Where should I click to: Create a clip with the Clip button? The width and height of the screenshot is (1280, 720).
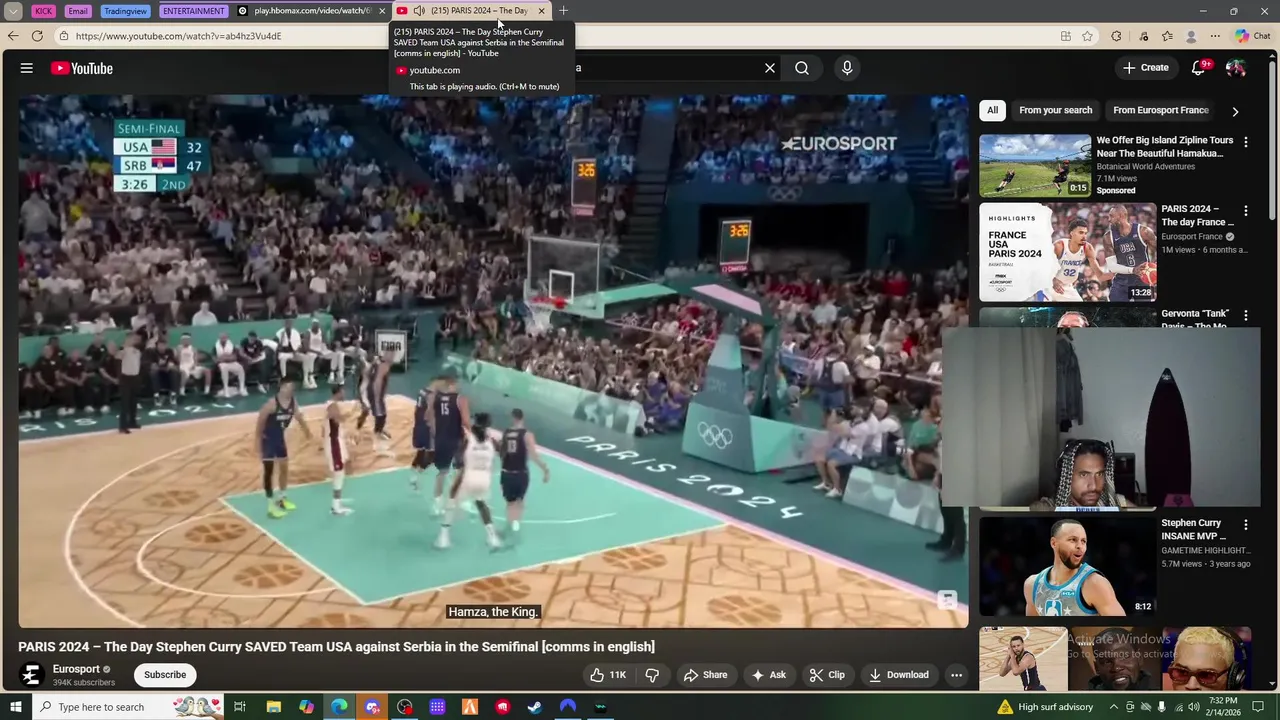coord(827,675)
